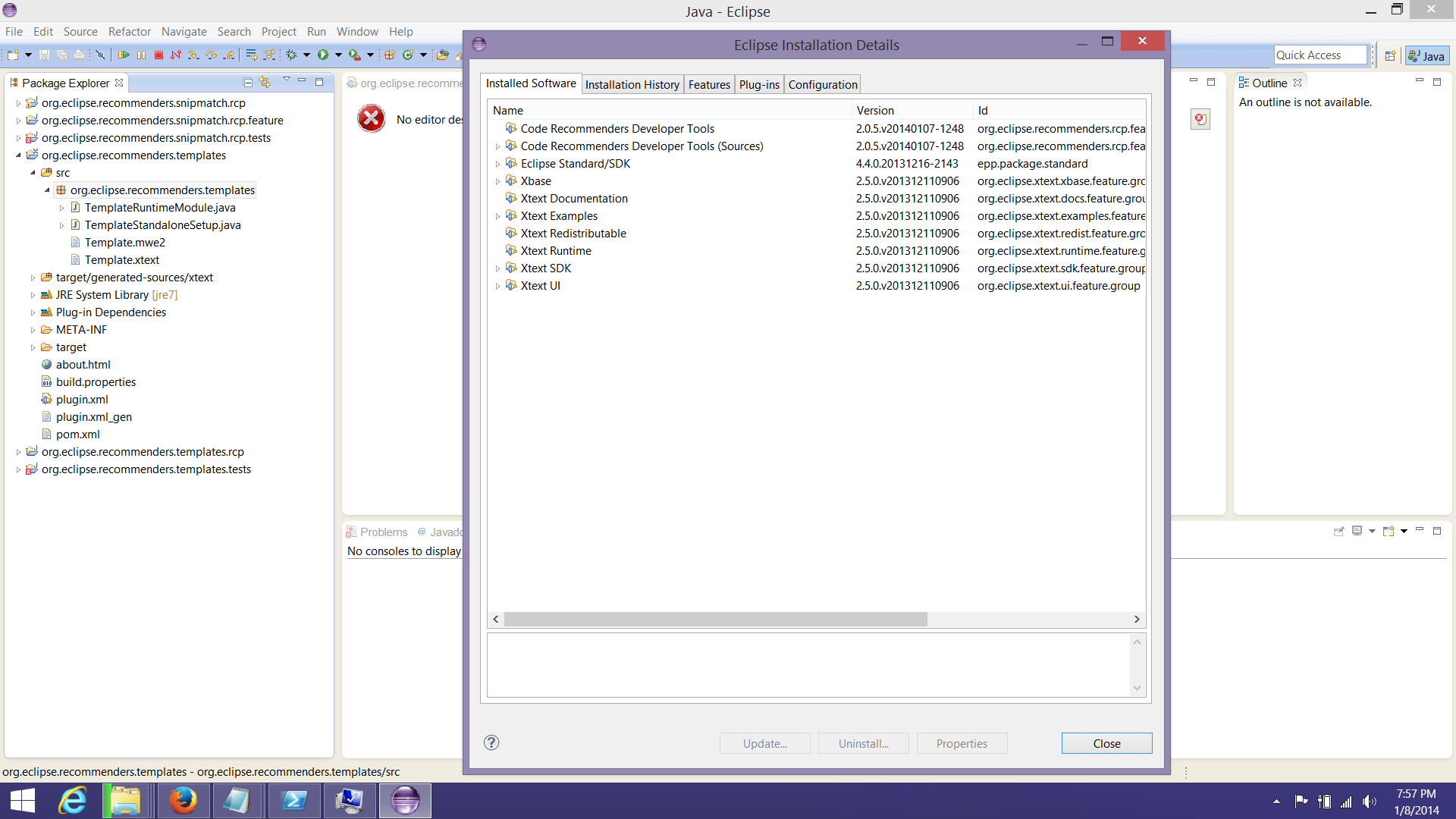Click the Debug bug icon

291,55
